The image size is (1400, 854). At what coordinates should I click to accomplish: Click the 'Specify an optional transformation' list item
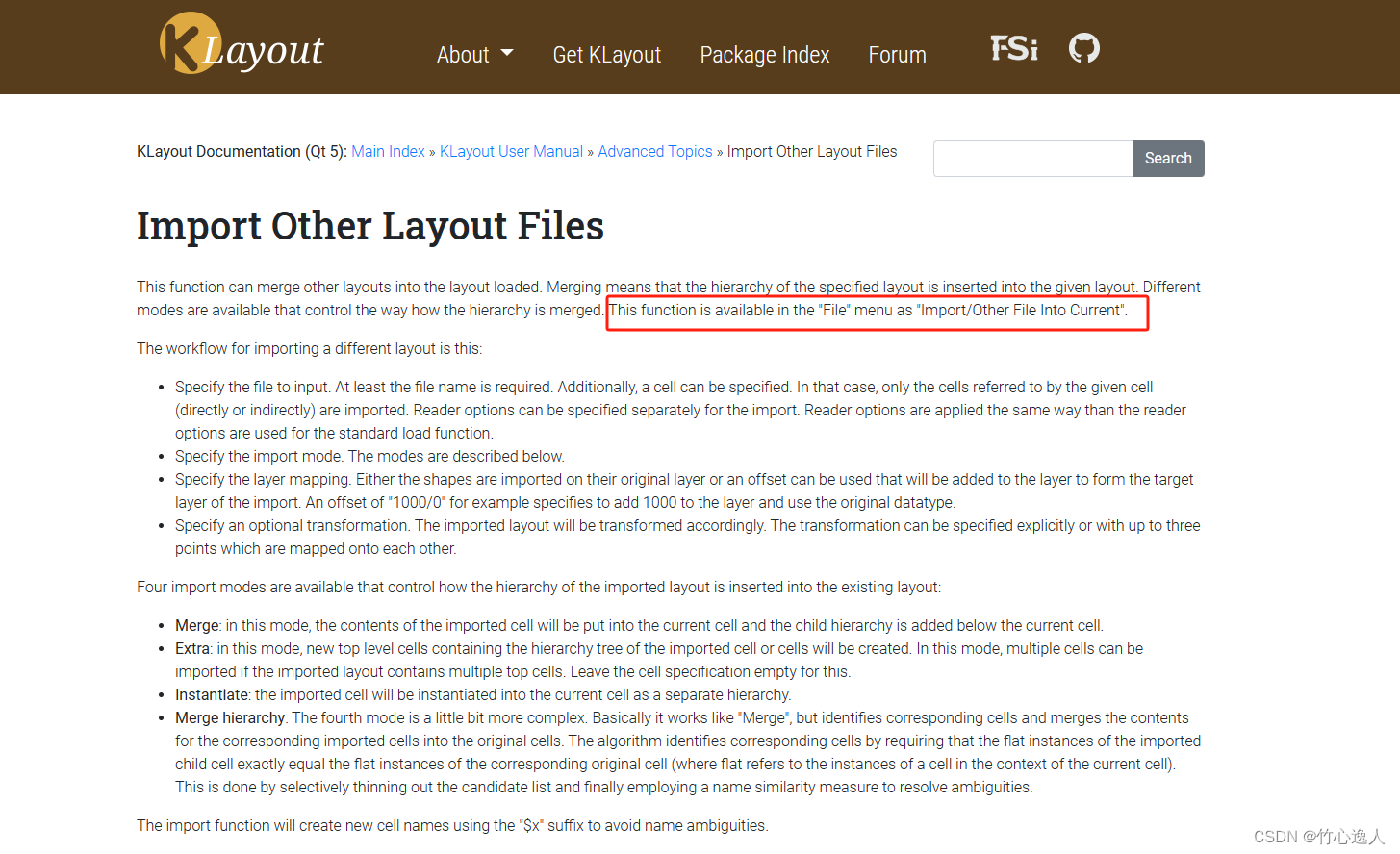point(687,537)
